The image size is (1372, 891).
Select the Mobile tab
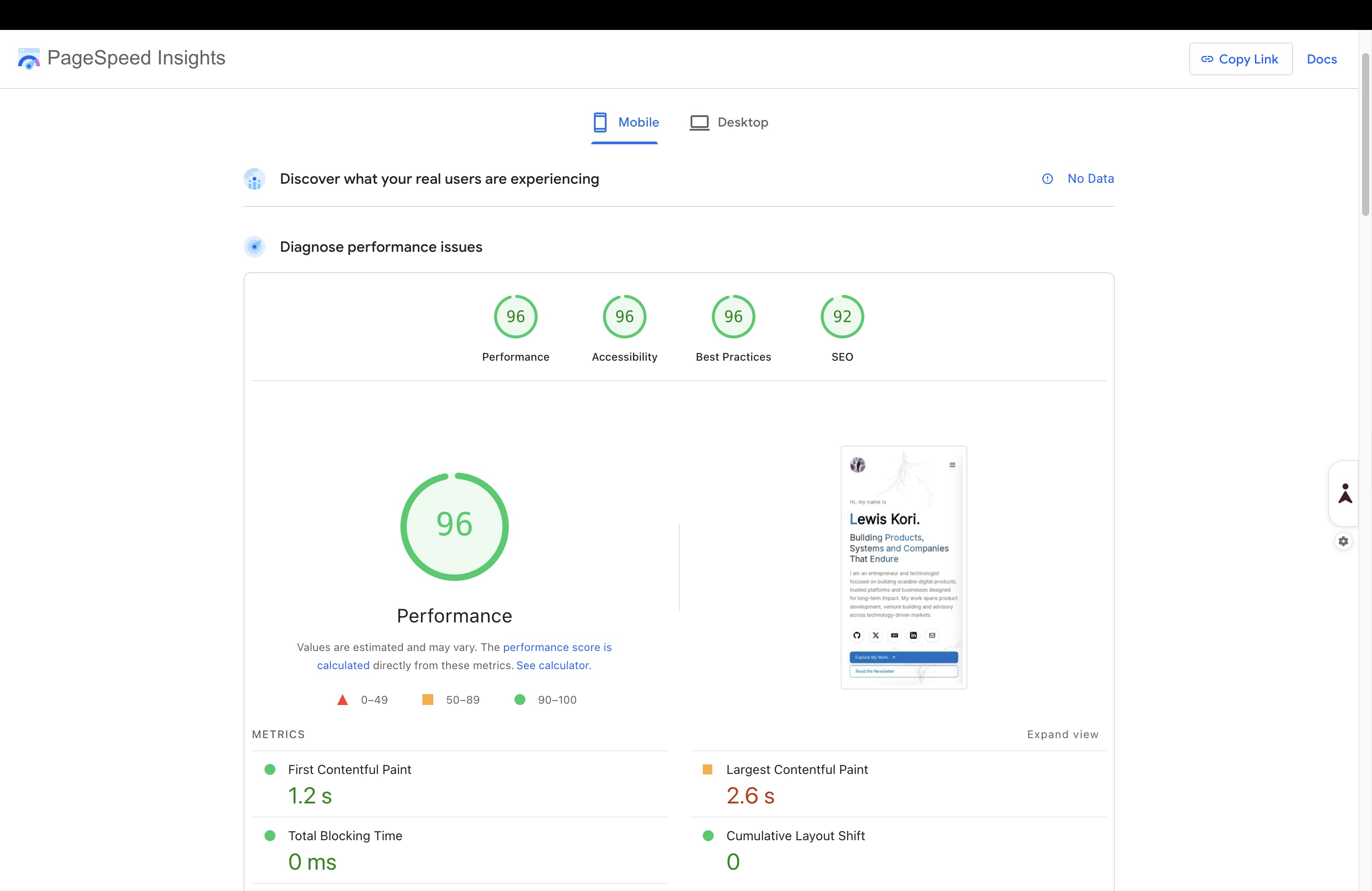coord(626,122)
